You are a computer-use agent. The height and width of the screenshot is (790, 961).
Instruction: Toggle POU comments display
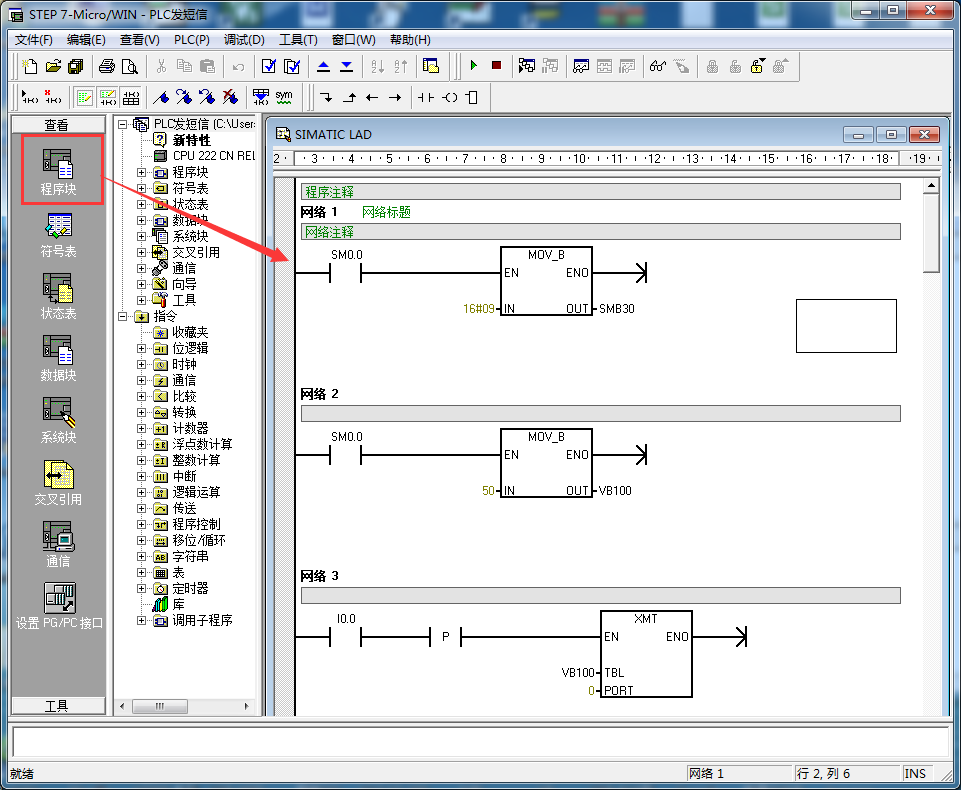click(x=85, y=97)
